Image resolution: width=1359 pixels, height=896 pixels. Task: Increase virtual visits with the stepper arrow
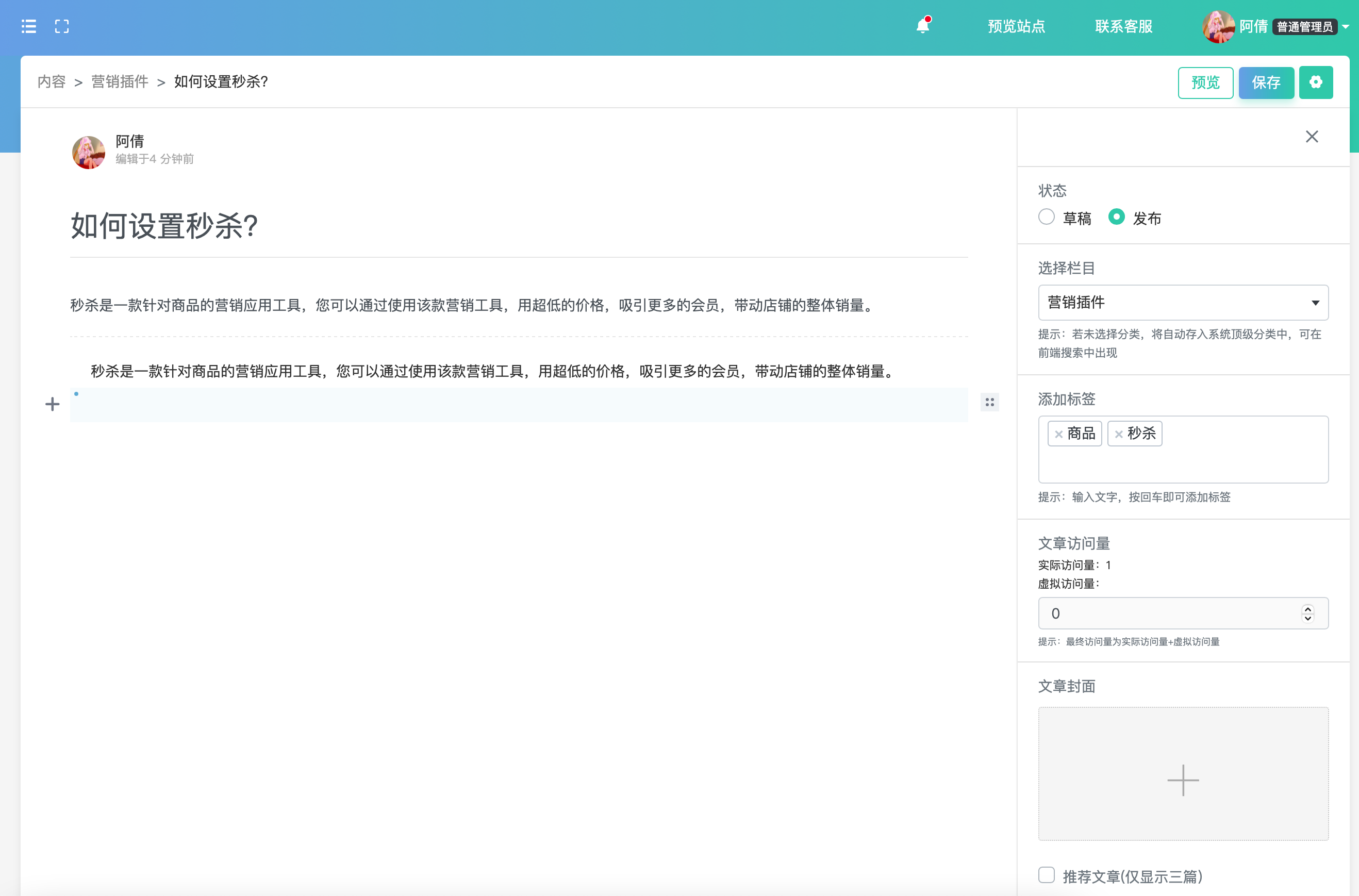tap(1307, 609)
